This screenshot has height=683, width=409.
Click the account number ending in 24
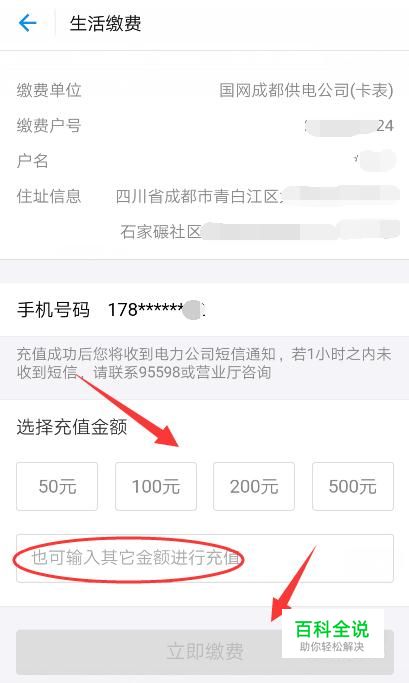pyautogui.click(x=349, y=126)
